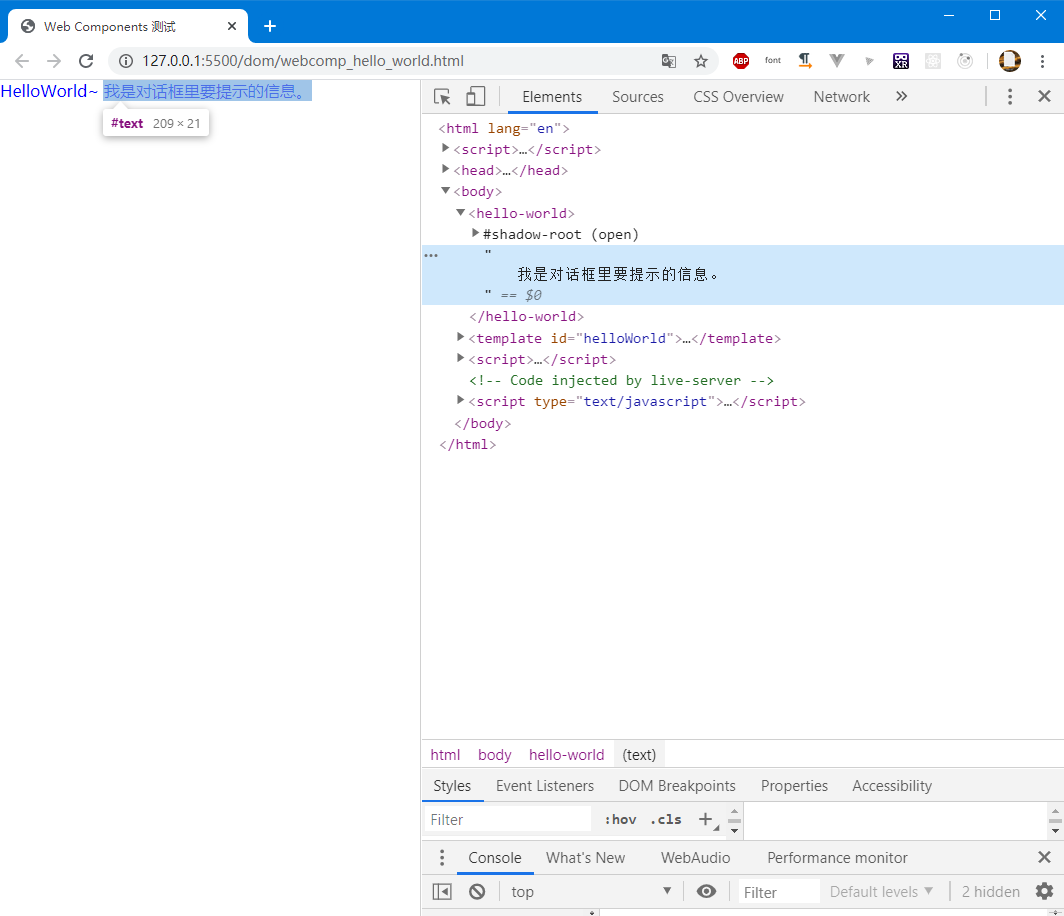This screenshot has width=1064, height=916.
Task: Collapse the body node
Action: tap(445, 191)
